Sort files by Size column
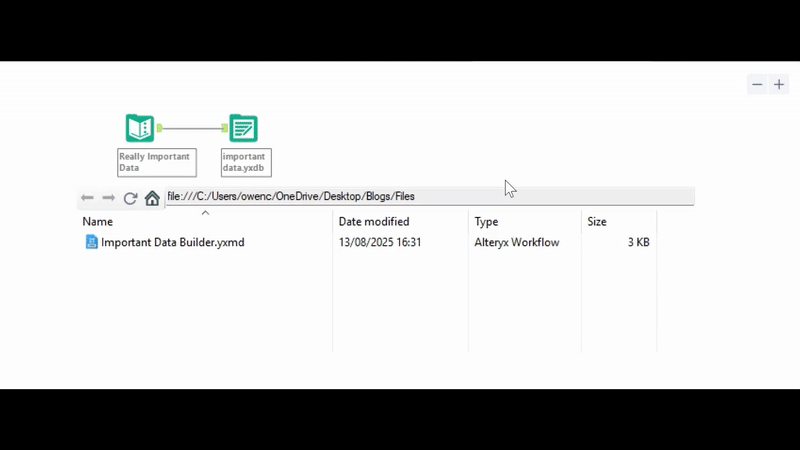Viewport: 800px width, 450px height. pos(596,221)
